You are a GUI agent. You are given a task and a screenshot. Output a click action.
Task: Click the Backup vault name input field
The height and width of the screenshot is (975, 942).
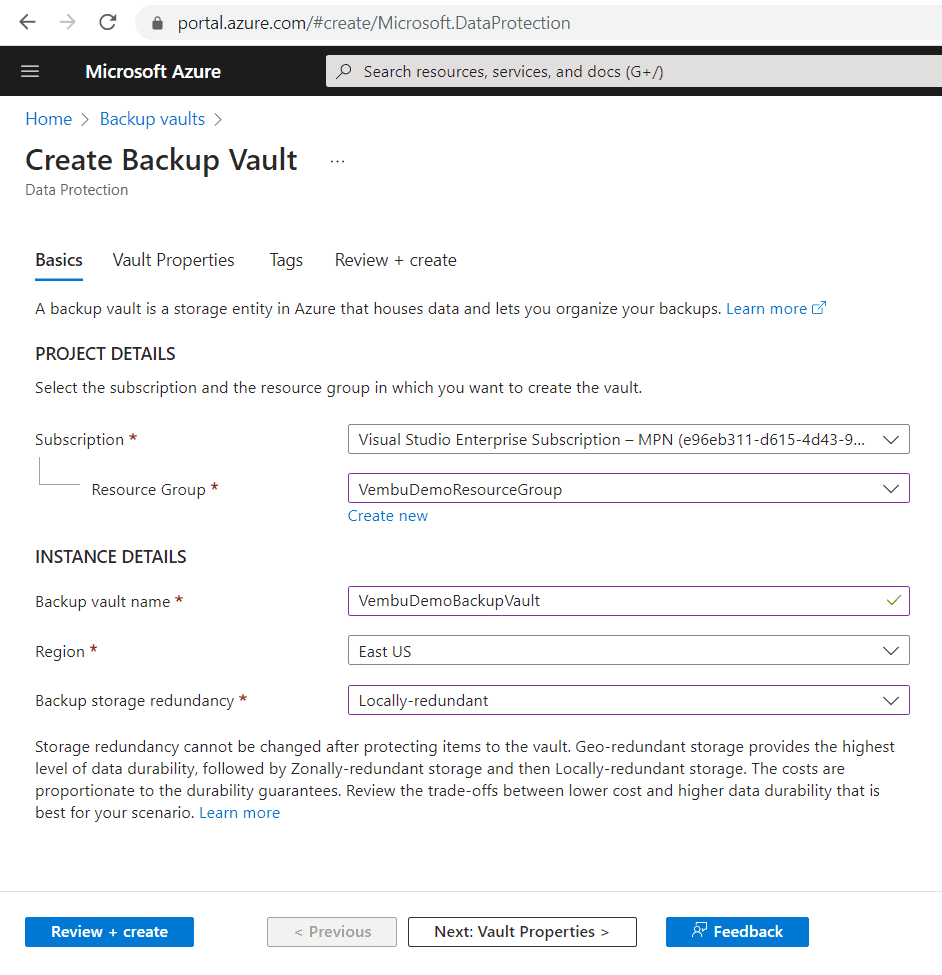pyautogui.click(x=629, y=601)
